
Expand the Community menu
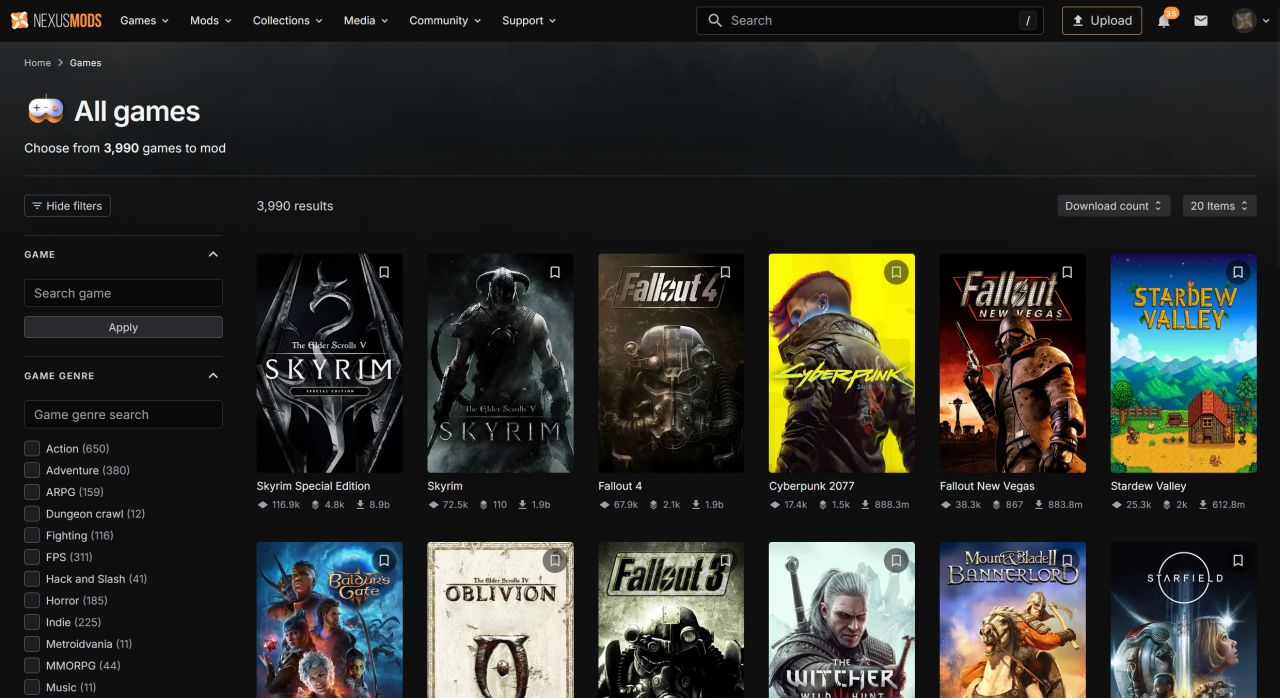[445, 20]
